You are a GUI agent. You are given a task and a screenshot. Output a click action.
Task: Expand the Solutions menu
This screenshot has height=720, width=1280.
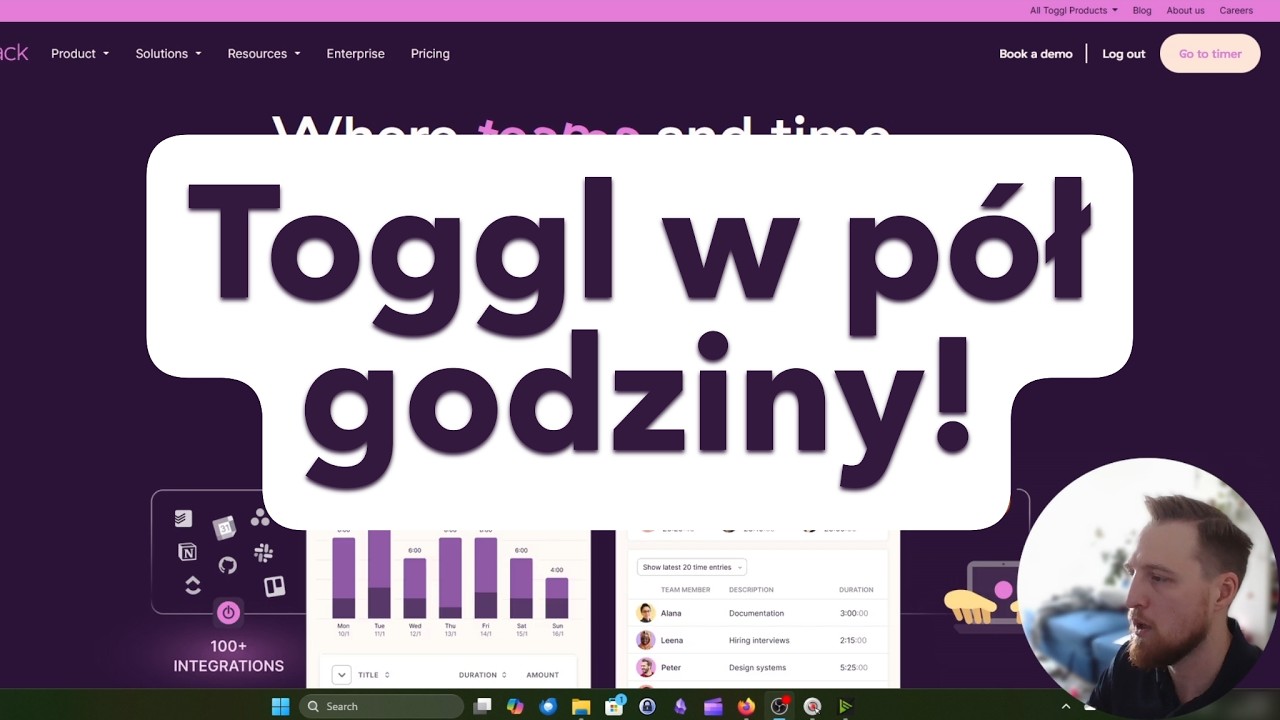pyautogui.click(x=168, y=53)
